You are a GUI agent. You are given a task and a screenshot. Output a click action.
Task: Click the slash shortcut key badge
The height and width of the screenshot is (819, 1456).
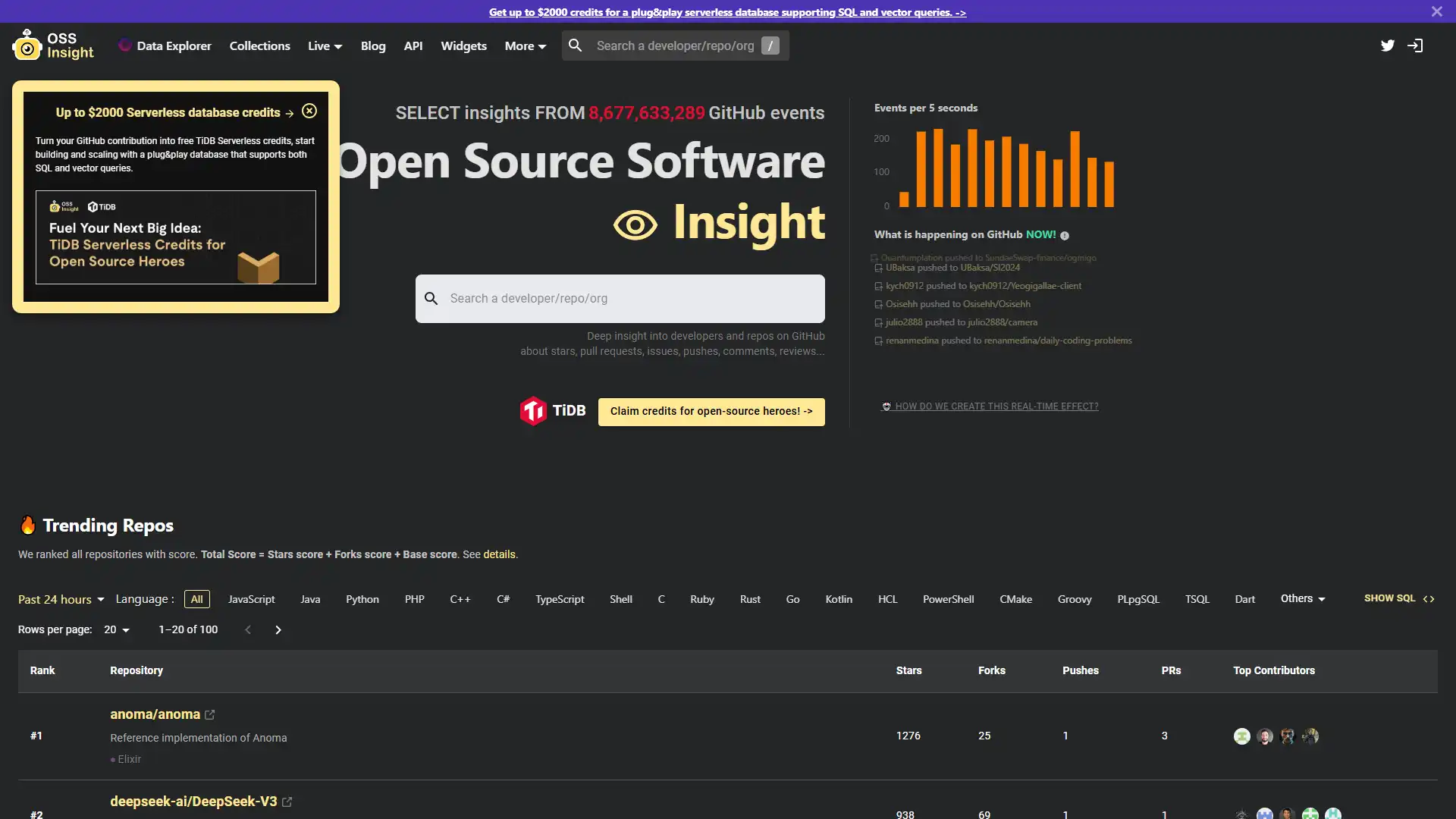770,45
